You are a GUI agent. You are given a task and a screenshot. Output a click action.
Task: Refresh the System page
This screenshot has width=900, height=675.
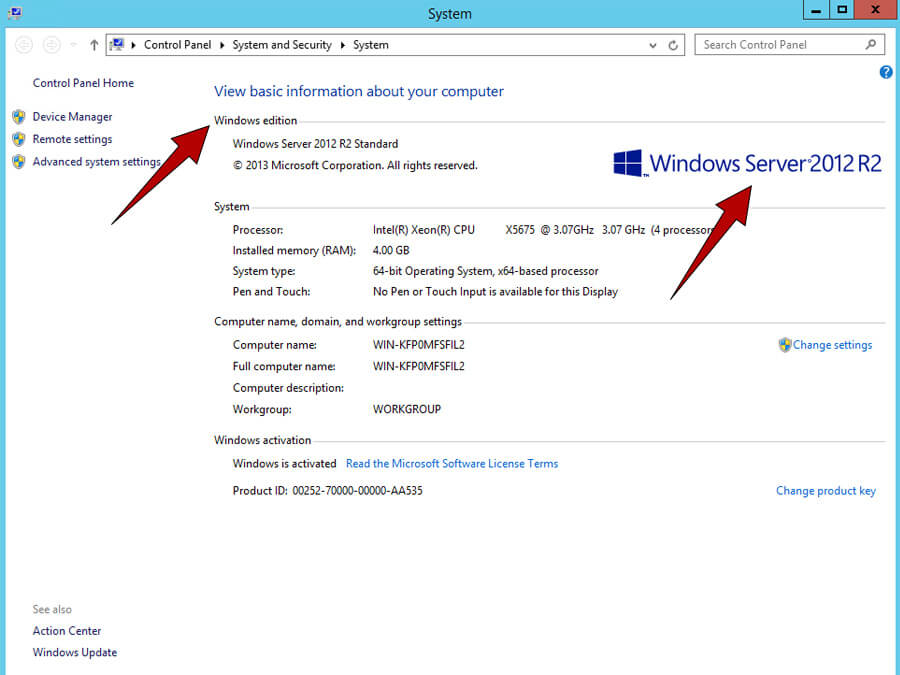[x=673, y=45]
